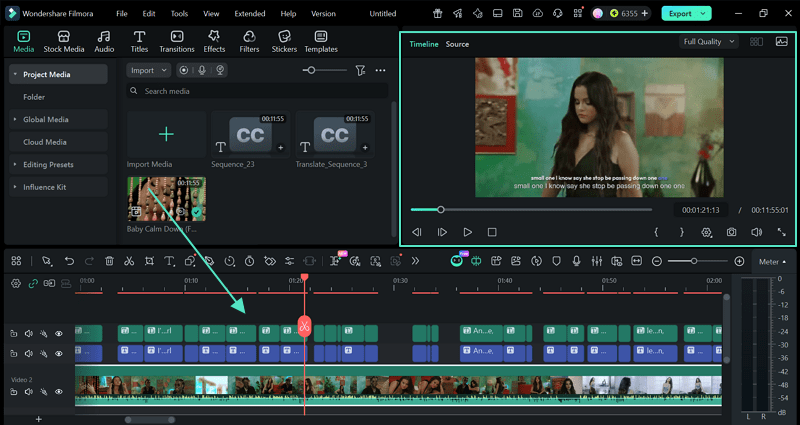The width and height of the screenshot is (800, 425).
Task: Toggle lock on the Video 2 track
Action: click(14, 393)
